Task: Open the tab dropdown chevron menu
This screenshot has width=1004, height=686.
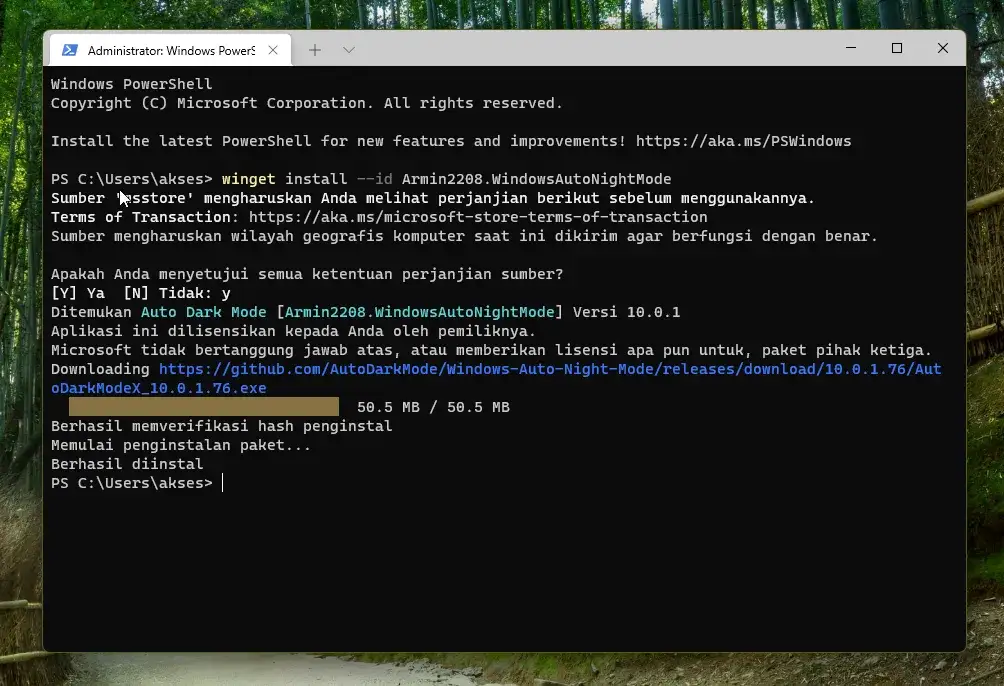Action: pyautogui.click(x=347, y=49)
